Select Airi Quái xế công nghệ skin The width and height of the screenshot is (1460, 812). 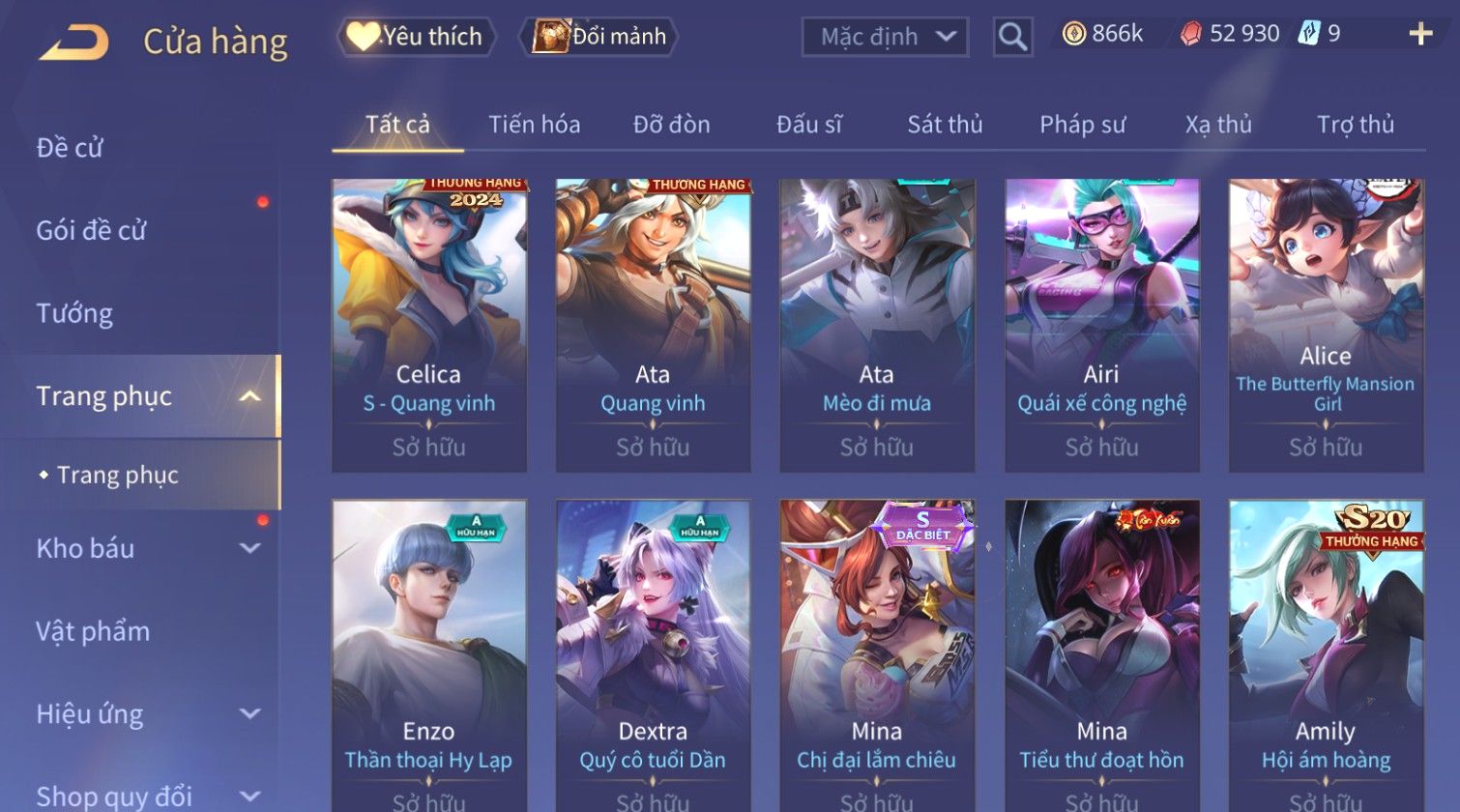pyautogui.click(x=1102, y=326)
